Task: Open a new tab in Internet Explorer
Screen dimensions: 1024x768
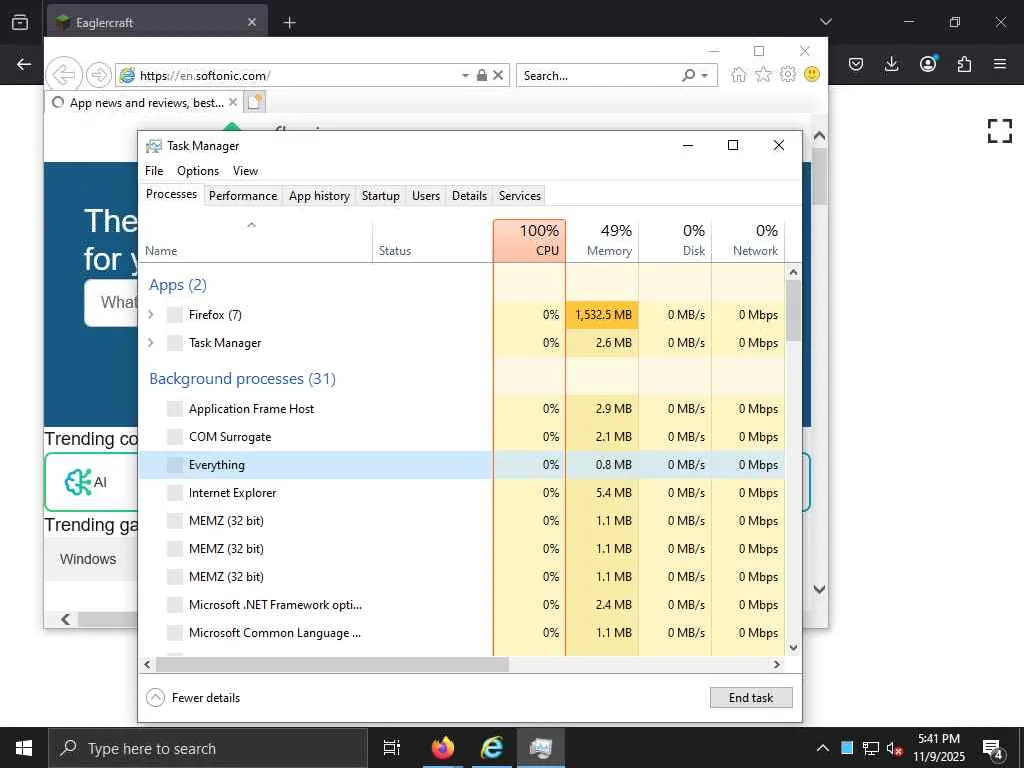Action: [x=254, y=103]
